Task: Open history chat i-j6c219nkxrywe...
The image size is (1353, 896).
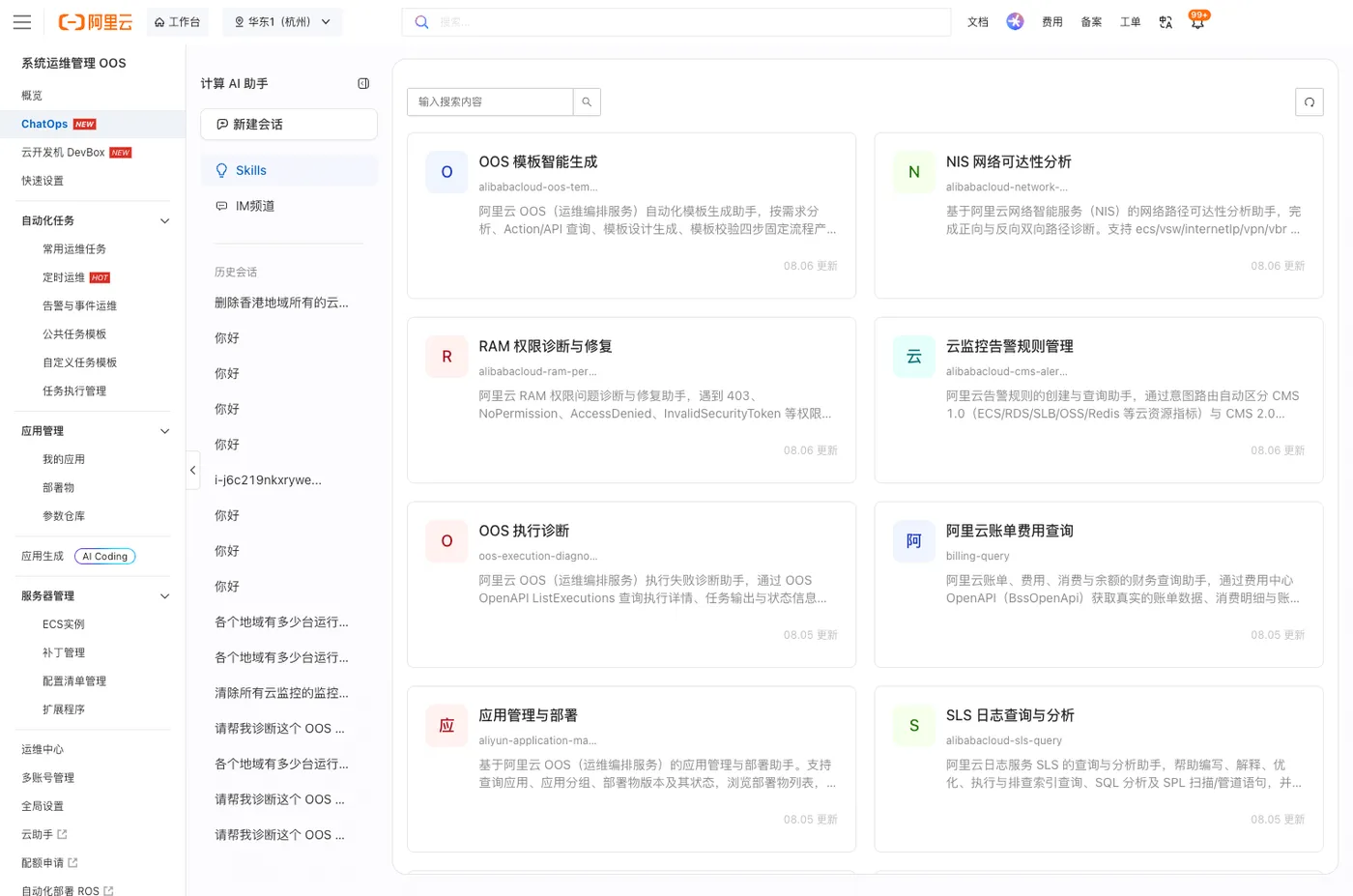Action: tap(268, 480)
